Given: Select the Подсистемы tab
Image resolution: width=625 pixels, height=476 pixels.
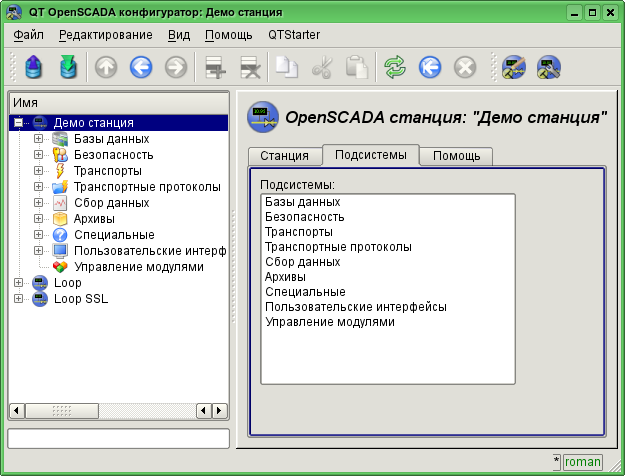Looking at the screenshot, I should coord(371,155).
